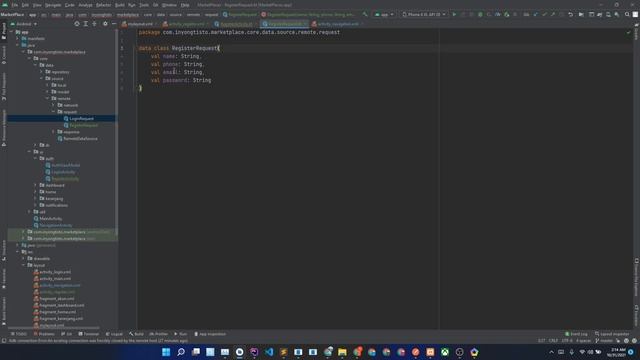Expand the repository package

click(x=41, y=72)
